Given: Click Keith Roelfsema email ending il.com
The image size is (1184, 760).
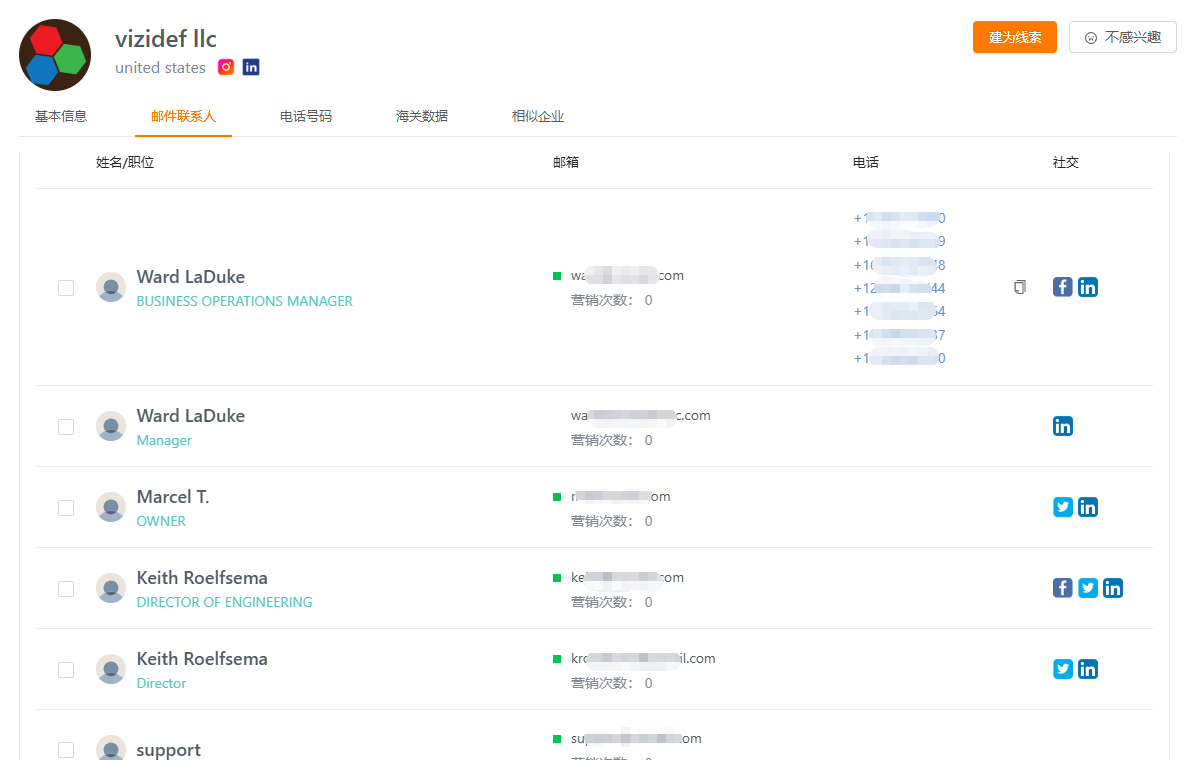Looking at the screenshot, I should coord(643,658).
